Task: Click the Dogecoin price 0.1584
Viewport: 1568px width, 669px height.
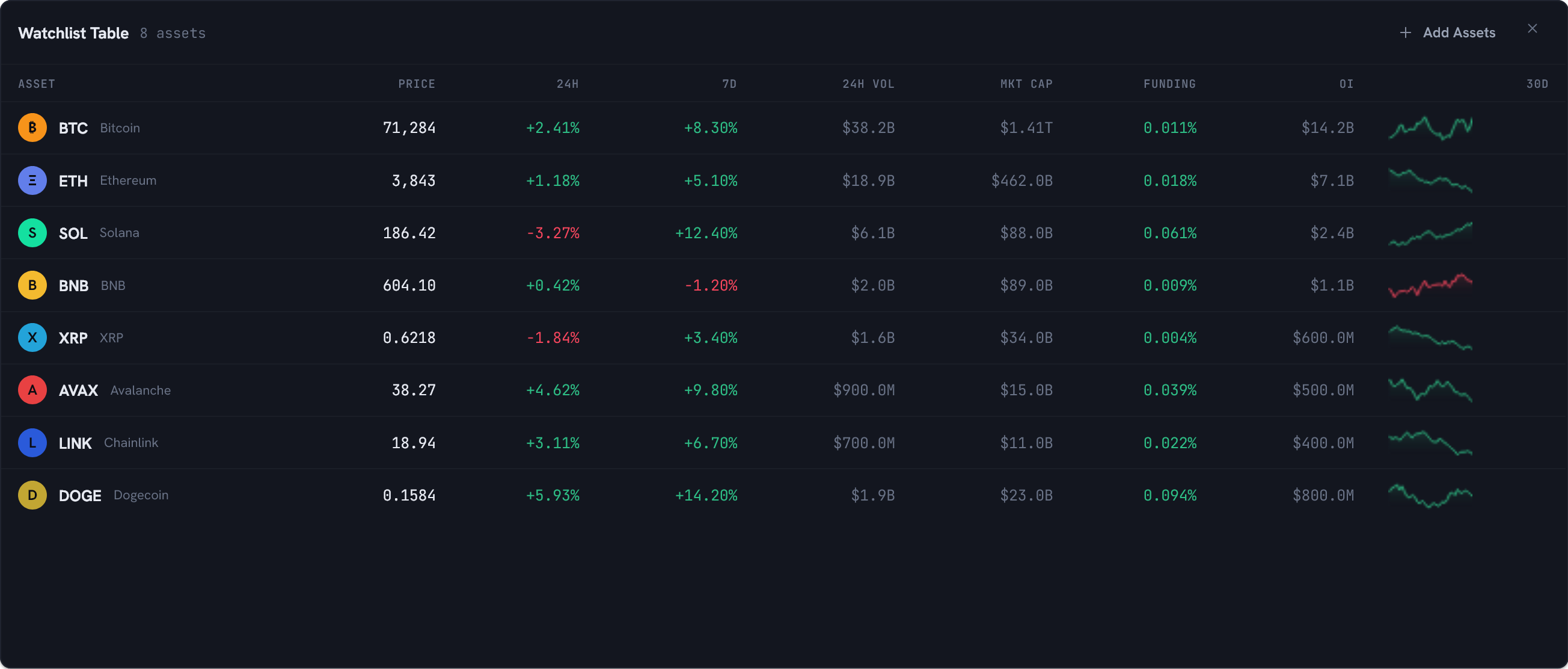Action: click(409, 496)
